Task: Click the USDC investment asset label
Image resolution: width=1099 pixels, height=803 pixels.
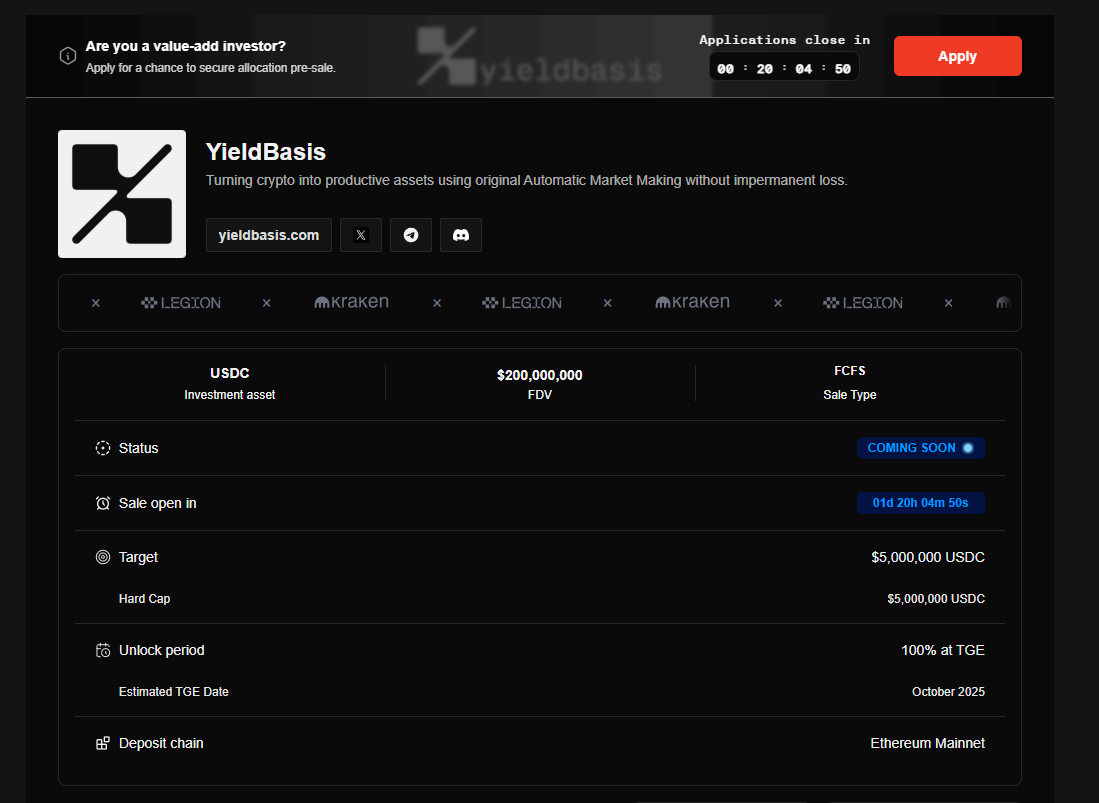Action: tap(230, 373)
